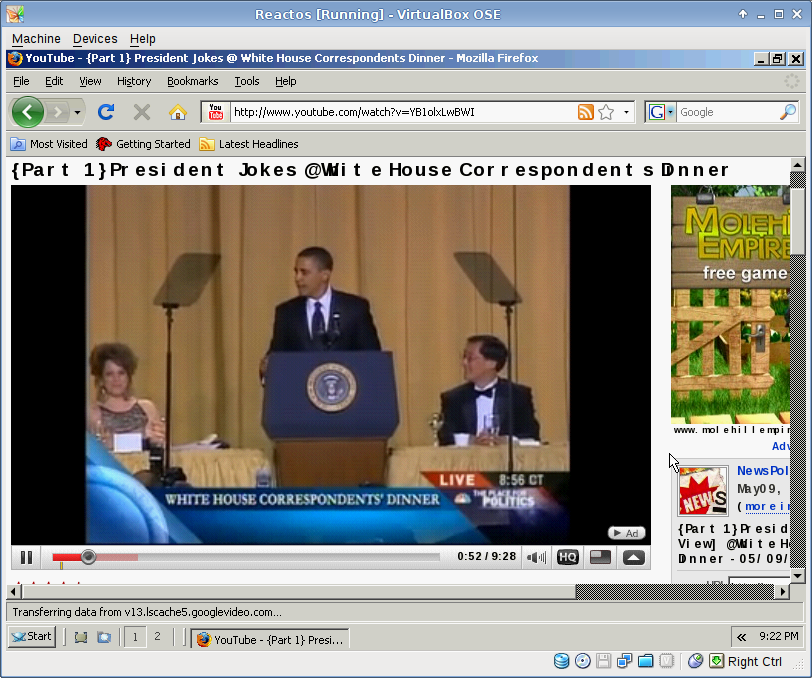Go back with the green Back arrow
812x678 pixels.
coord(27,112)
